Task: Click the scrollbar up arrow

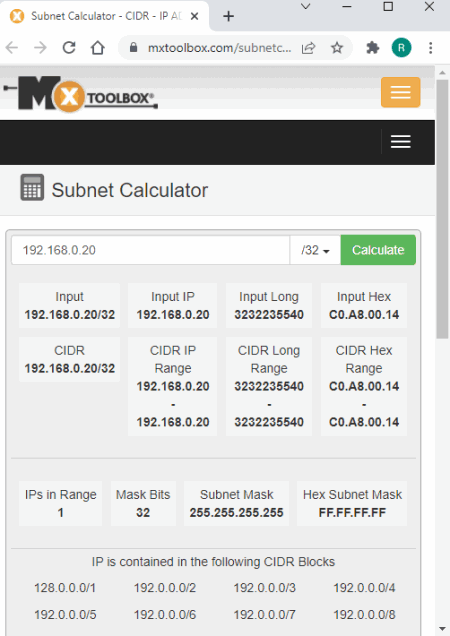Action: [442, 73]
